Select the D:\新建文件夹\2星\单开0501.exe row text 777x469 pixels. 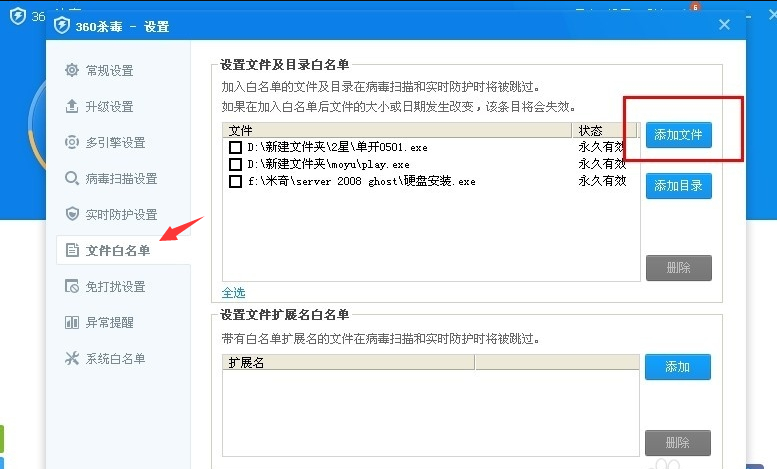coord(337,147)
